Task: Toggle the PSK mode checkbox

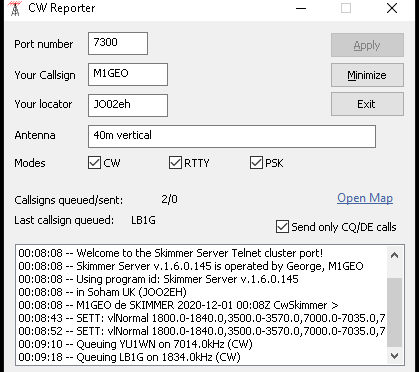Action: click(256, 163)
